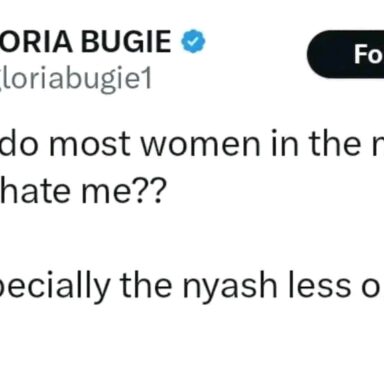This screenshot has width=384, height=384.
Task: Click the word "the" before nyash
Action: coord(145,285)
